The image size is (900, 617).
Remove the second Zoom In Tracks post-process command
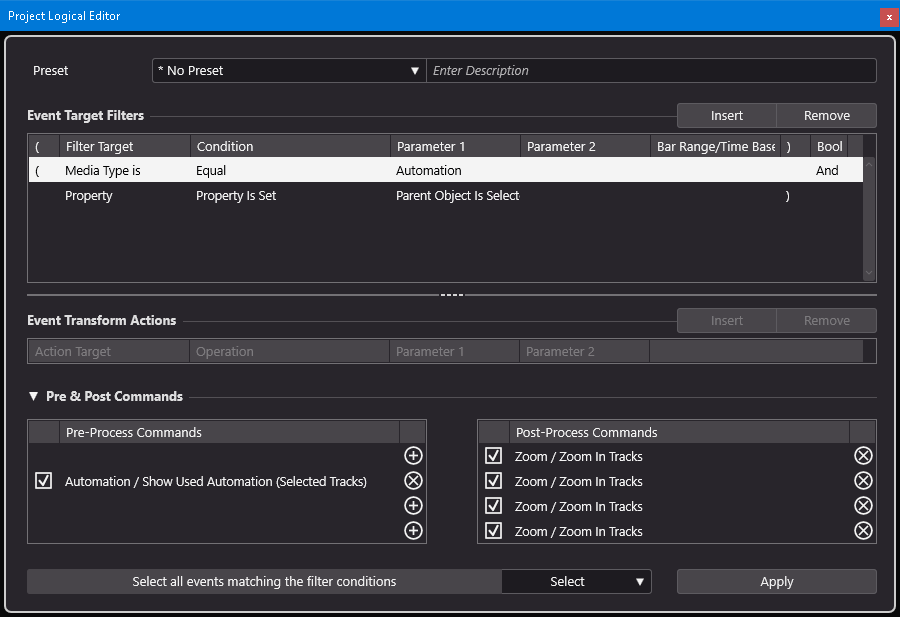pyautogui.click(x=863, y=481)
